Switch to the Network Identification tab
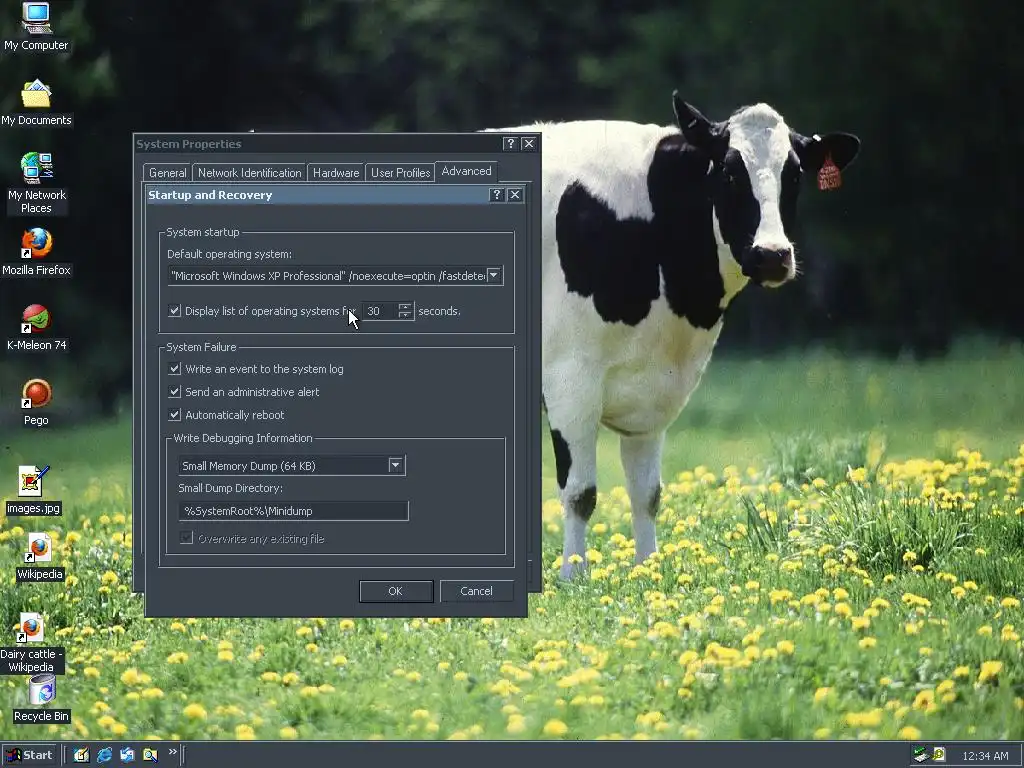This screenshot has width=1024, height=768. click(x=249, y=173)
